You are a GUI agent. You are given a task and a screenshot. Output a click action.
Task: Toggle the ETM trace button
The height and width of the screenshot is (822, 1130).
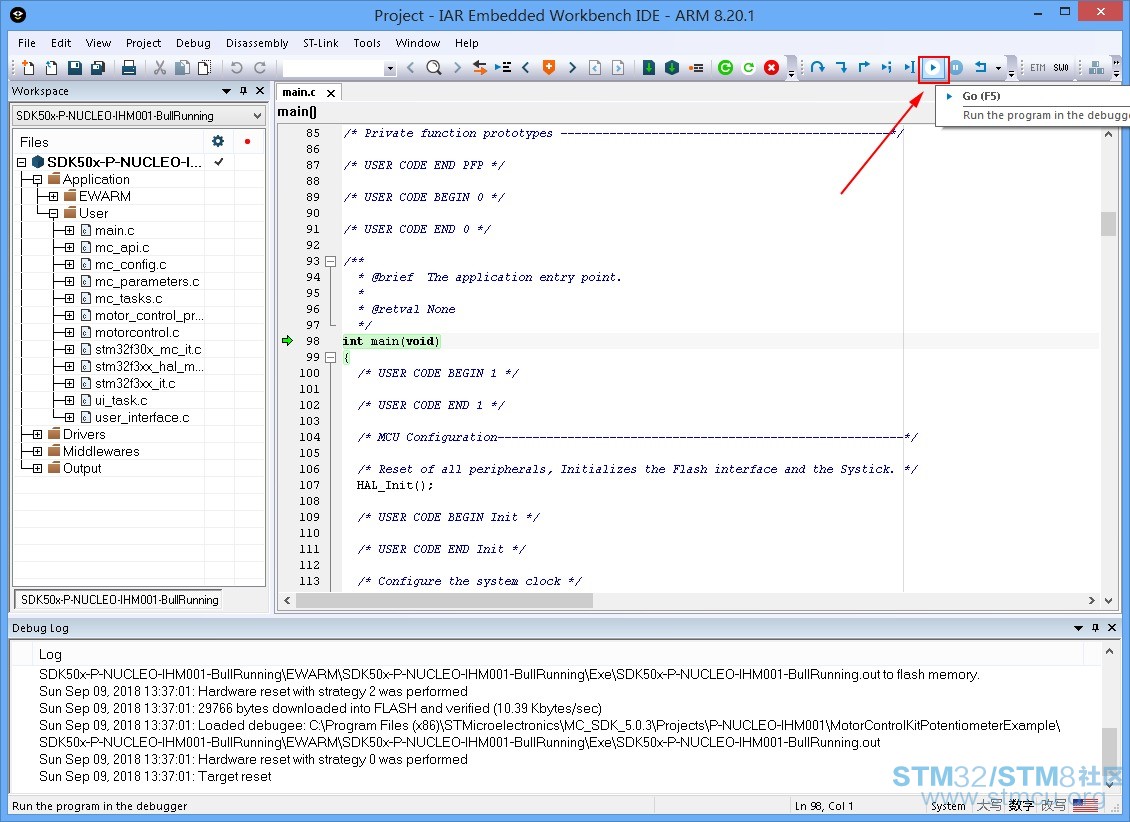(1037, 68)
